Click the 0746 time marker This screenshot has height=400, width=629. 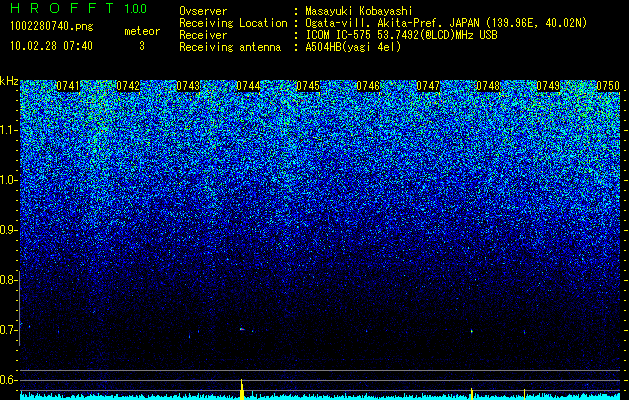point(368,86)
